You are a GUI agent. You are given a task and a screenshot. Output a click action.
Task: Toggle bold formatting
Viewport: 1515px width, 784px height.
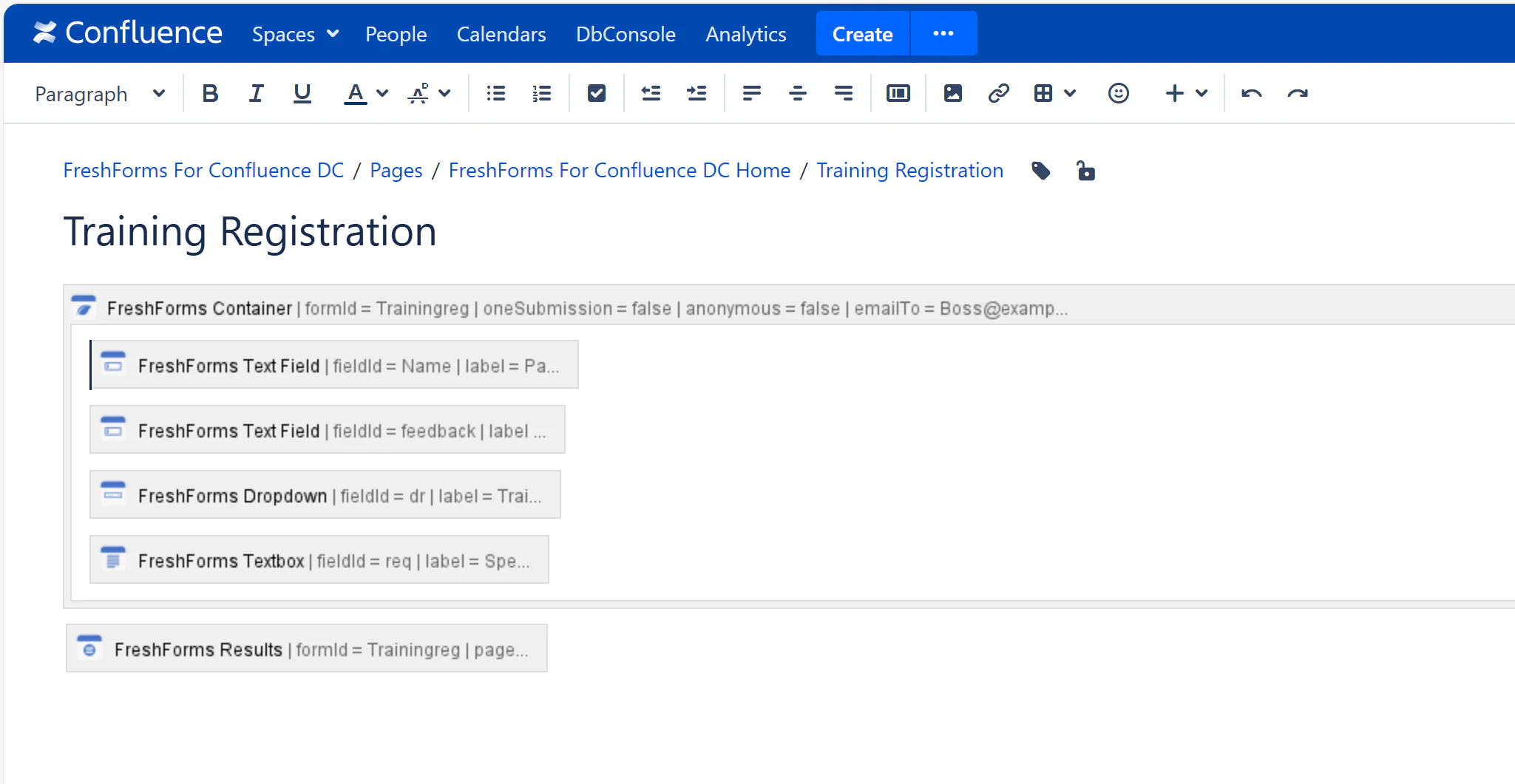210,93
